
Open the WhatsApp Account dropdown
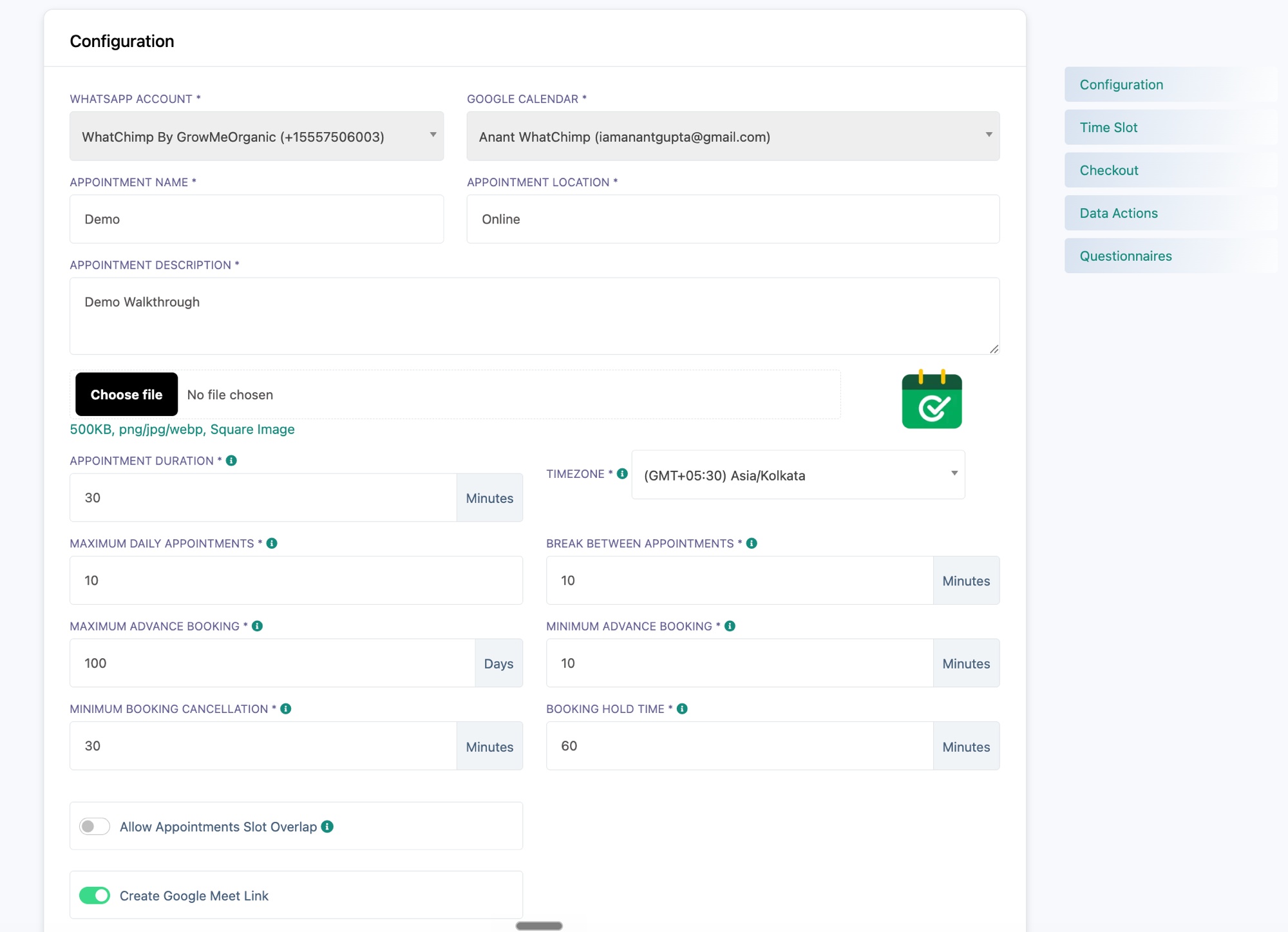pos(256,136)
